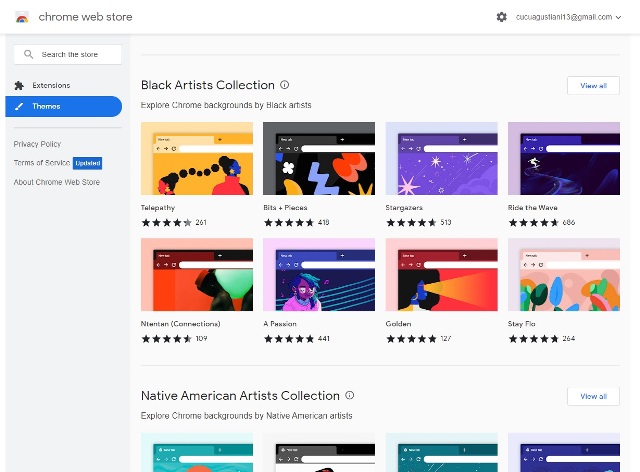Click the magnifier search icon
The height and width of the screenshot is (472, 640).
28,54
